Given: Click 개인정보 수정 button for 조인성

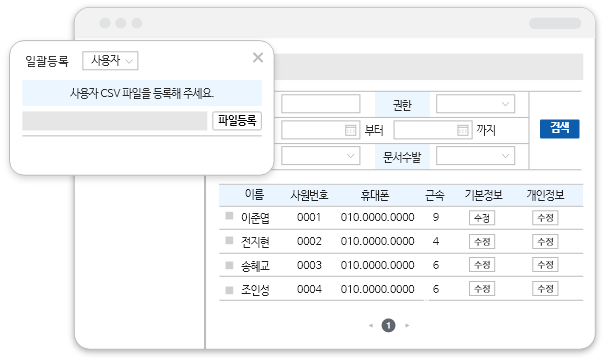Looking at the screenshot, I should pos(545,289).
